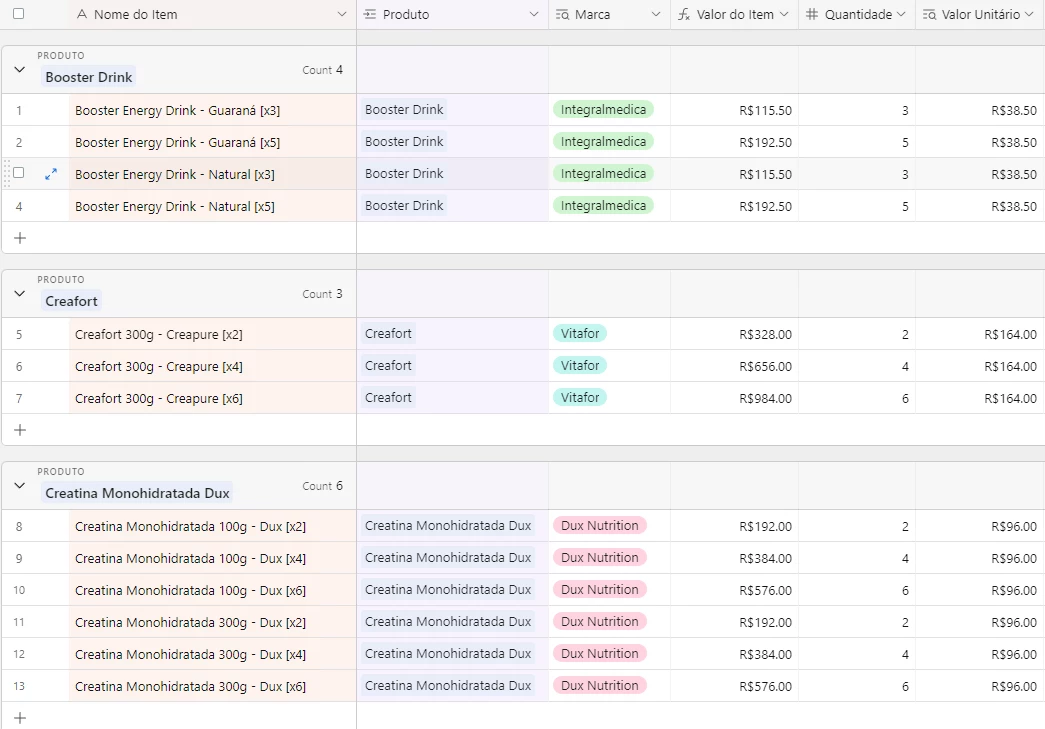Click Quantidade cell in Guaraná [x5] row
The height and width of the screenshot is (729, 1045).
857,142
